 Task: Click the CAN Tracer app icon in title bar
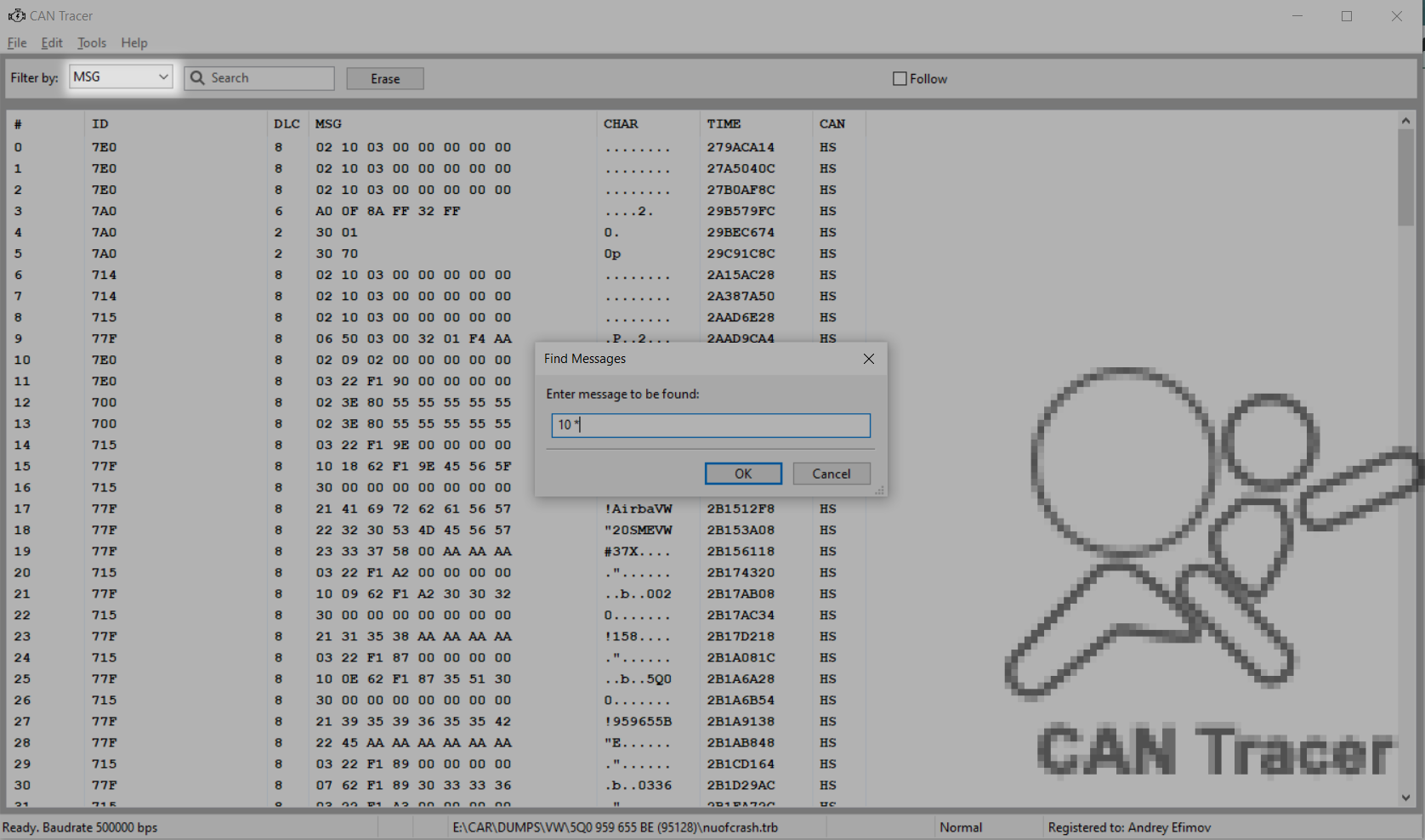click(x=16, y=15)
